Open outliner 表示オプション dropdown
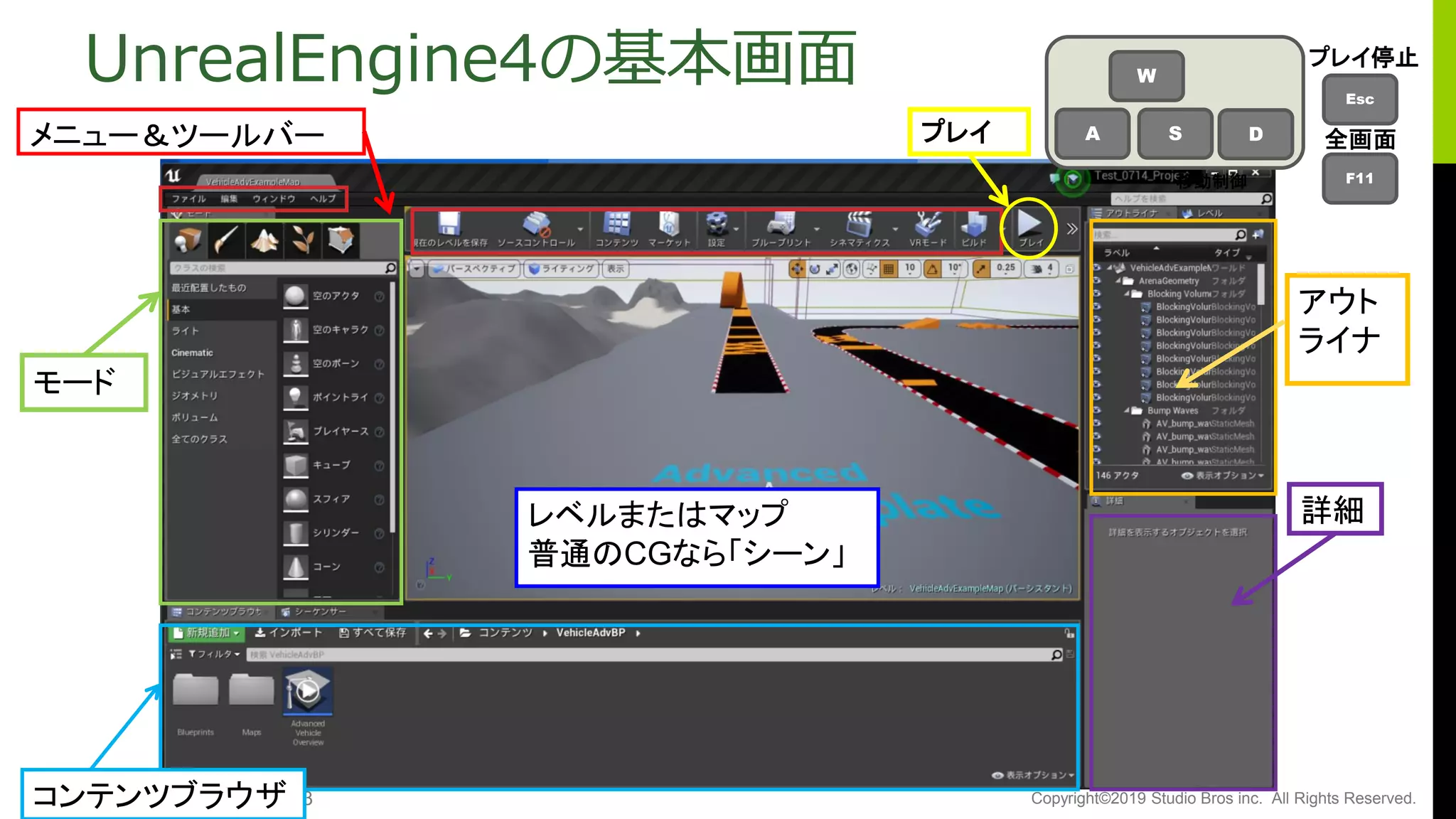This screenshot has height=819, width=1456. point(1222,476)
